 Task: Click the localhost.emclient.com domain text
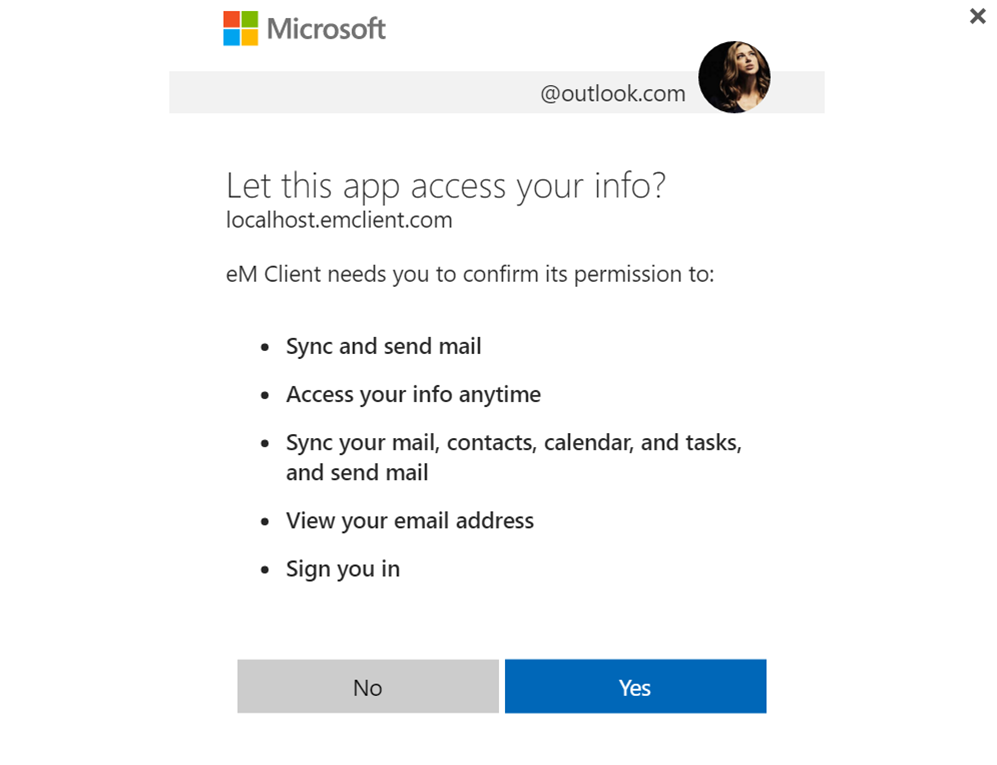click(340, 220)
